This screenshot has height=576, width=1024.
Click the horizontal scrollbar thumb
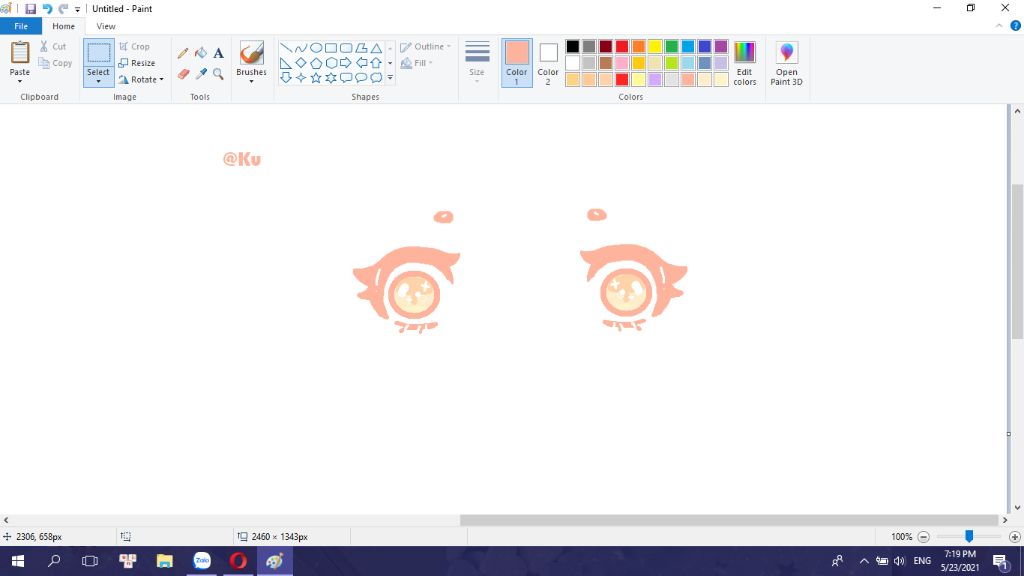729,520
